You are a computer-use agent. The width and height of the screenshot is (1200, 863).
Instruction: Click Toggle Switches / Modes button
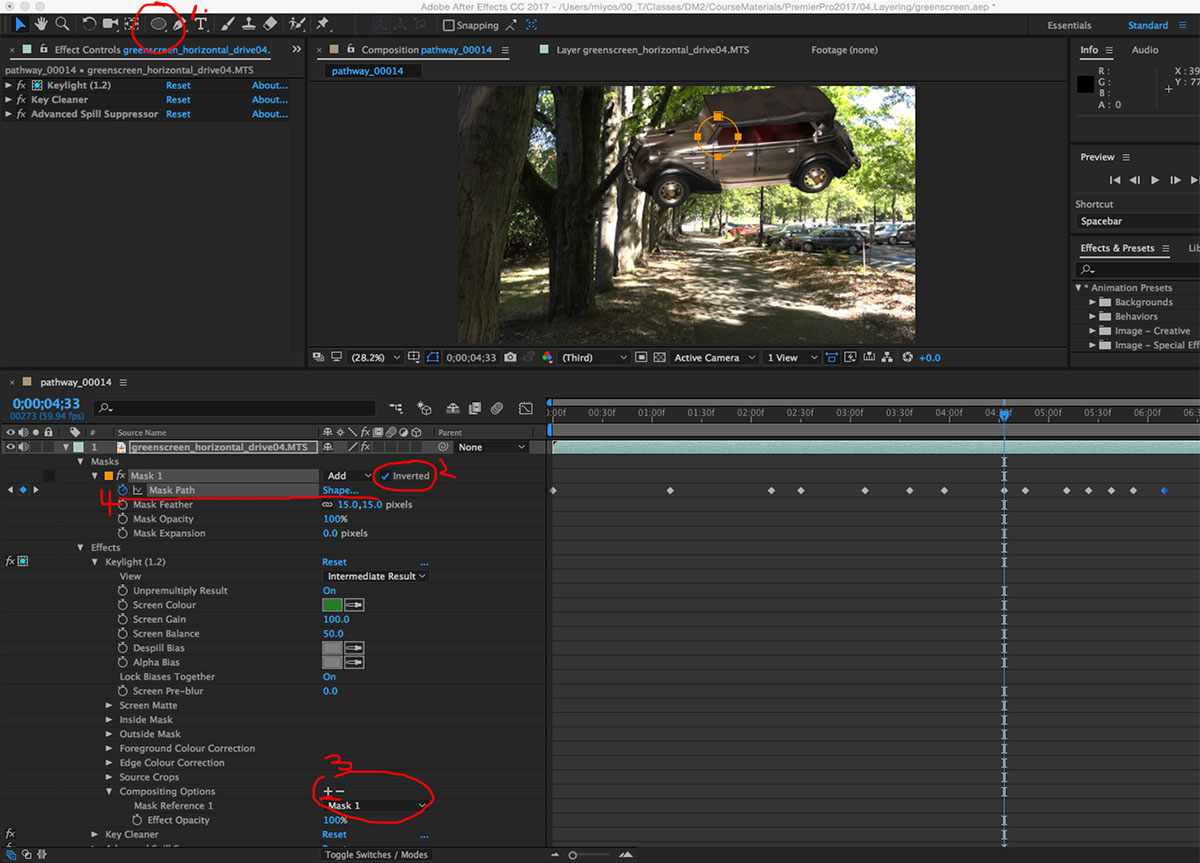coord(375,855)
